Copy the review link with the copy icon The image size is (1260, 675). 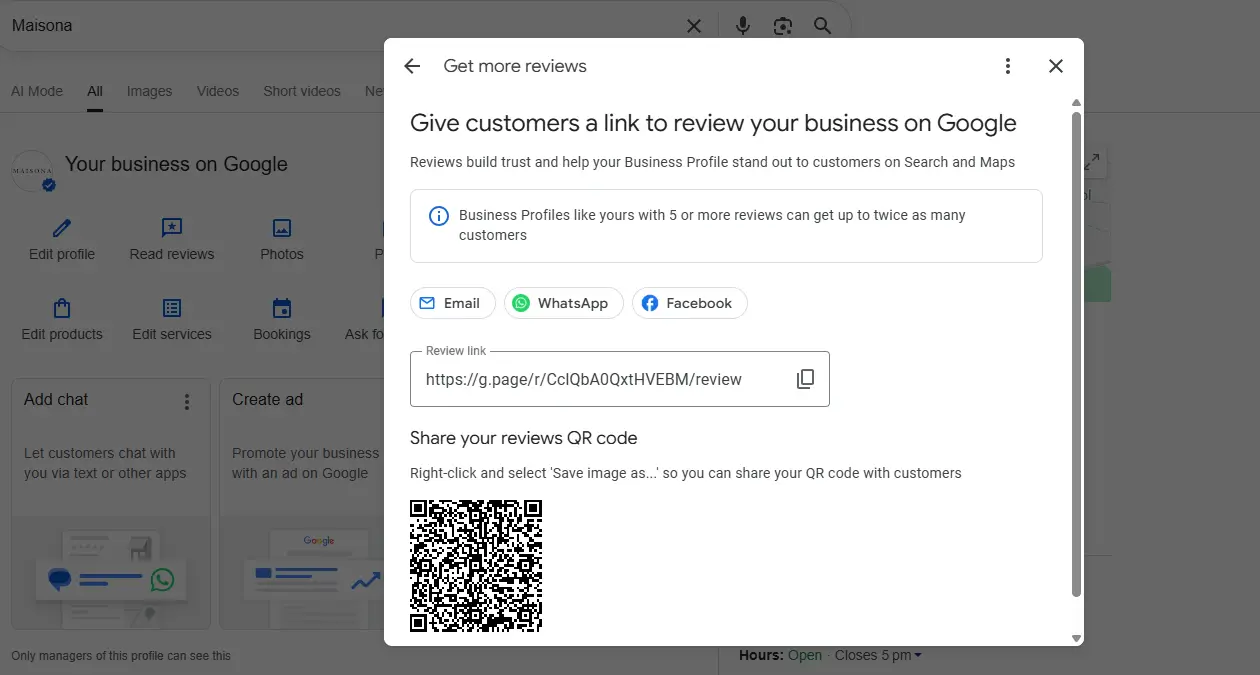[x=805, y=379]
